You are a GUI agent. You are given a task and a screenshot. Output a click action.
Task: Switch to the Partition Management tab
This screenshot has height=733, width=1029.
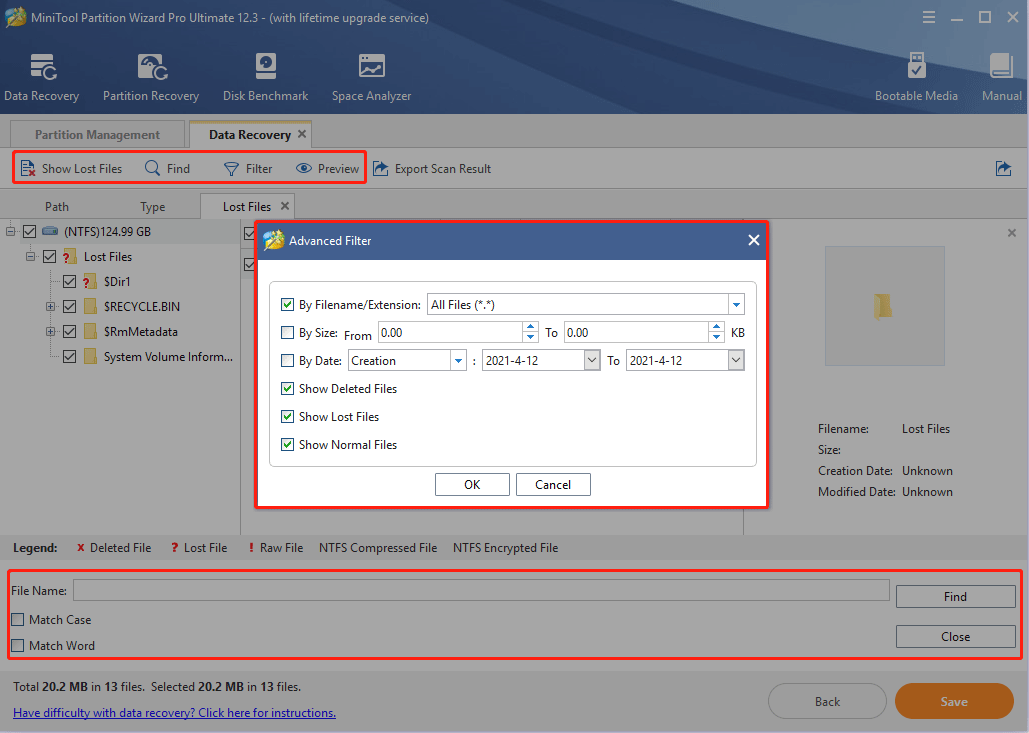pos(97,135)
